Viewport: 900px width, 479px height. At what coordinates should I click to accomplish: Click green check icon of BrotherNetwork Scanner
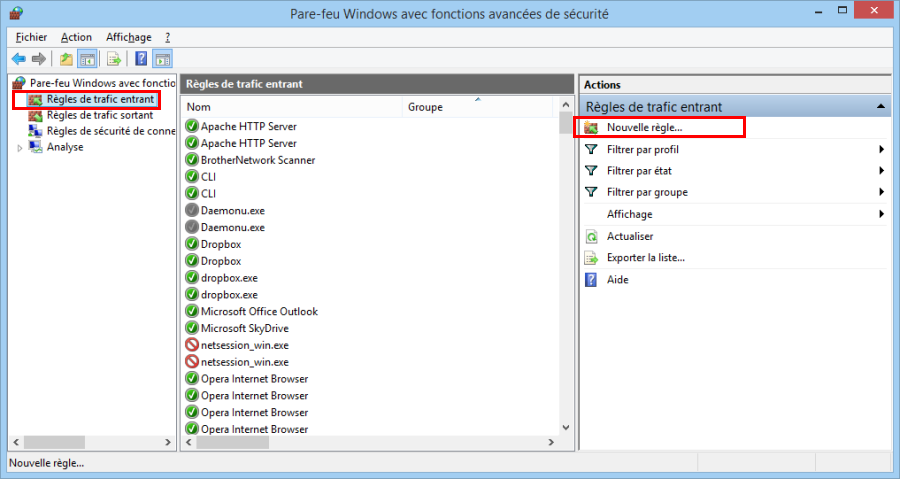tap(192, 159)
